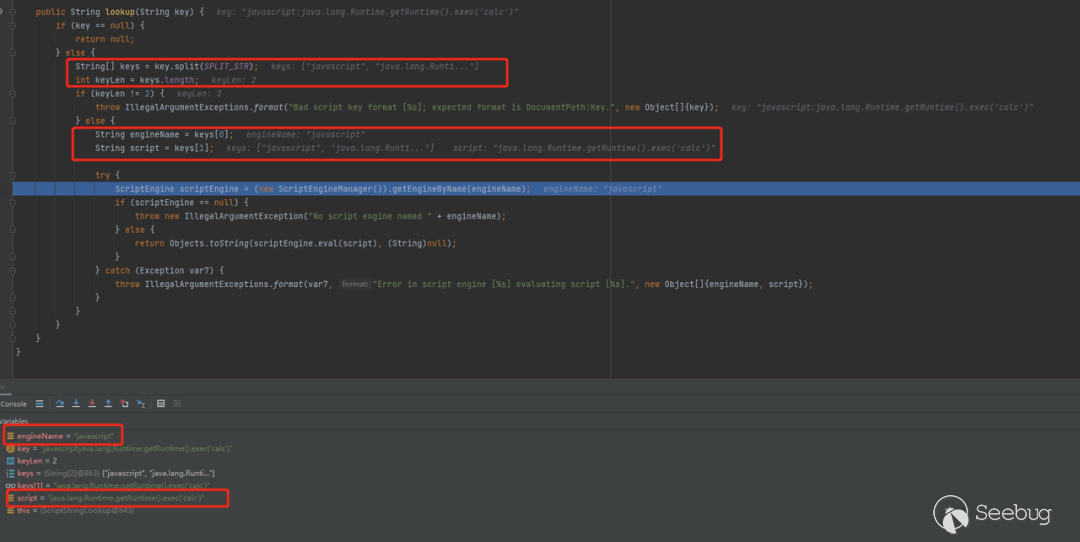Click the red Force Step Into icon
The height and width of the screenshot is (542, 1080).
click(x=92, y=404)
